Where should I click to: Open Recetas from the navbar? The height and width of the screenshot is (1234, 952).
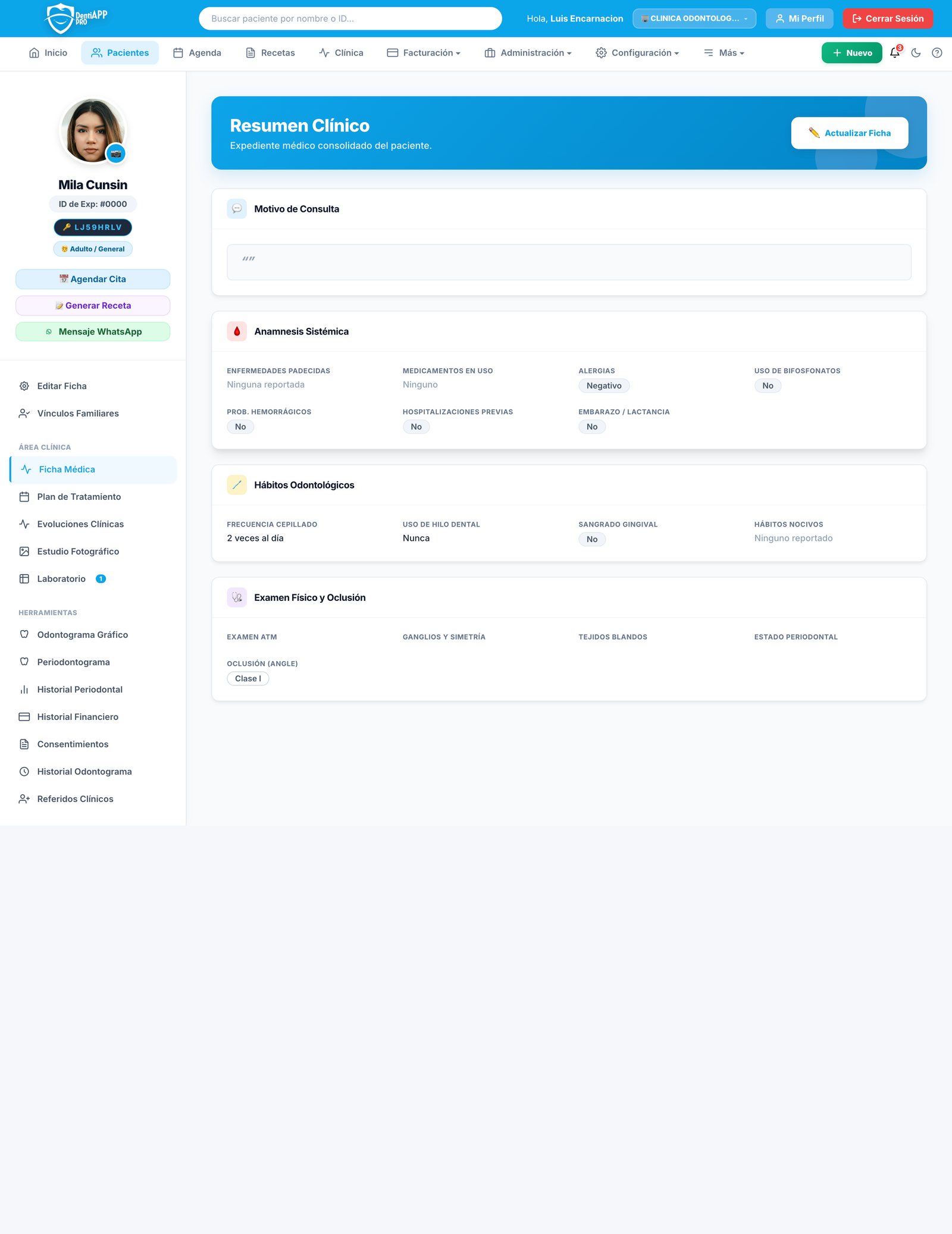click(270, 53)
